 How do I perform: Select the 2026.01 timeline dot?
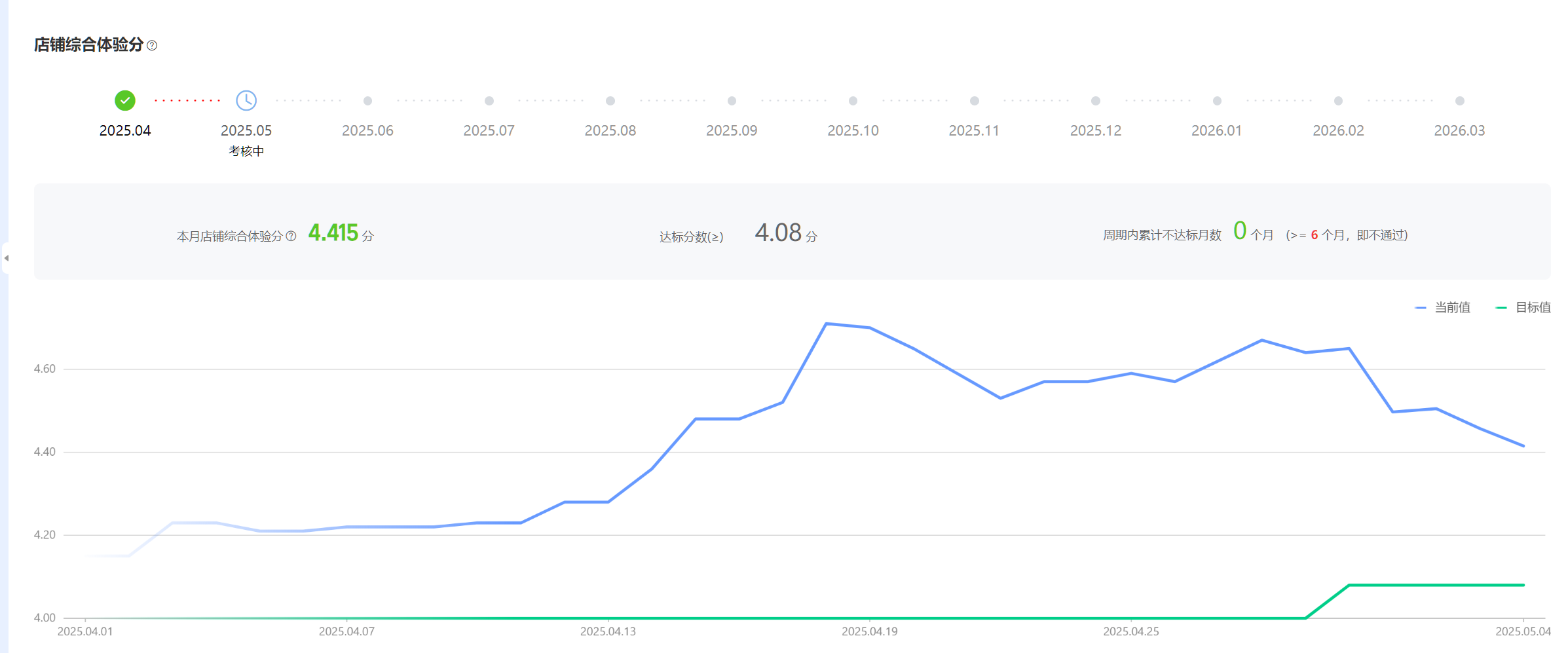pos(1217,101)
